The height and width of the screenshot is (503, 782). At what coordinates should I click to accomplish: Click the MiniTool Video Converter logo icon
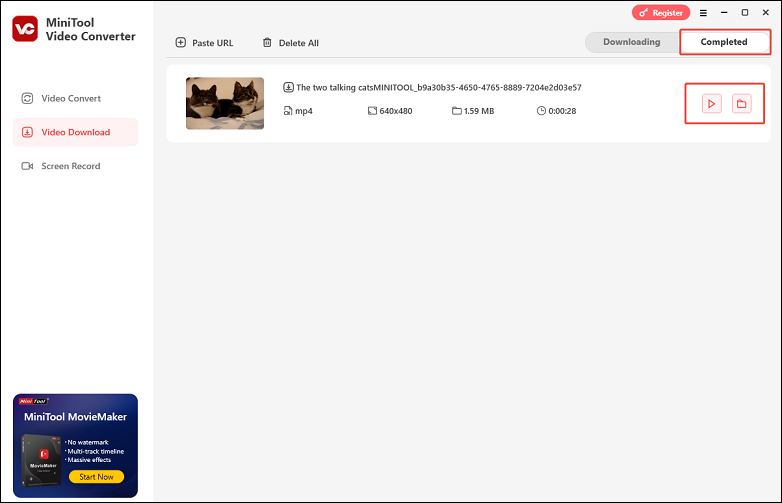[x=25, y=29]
